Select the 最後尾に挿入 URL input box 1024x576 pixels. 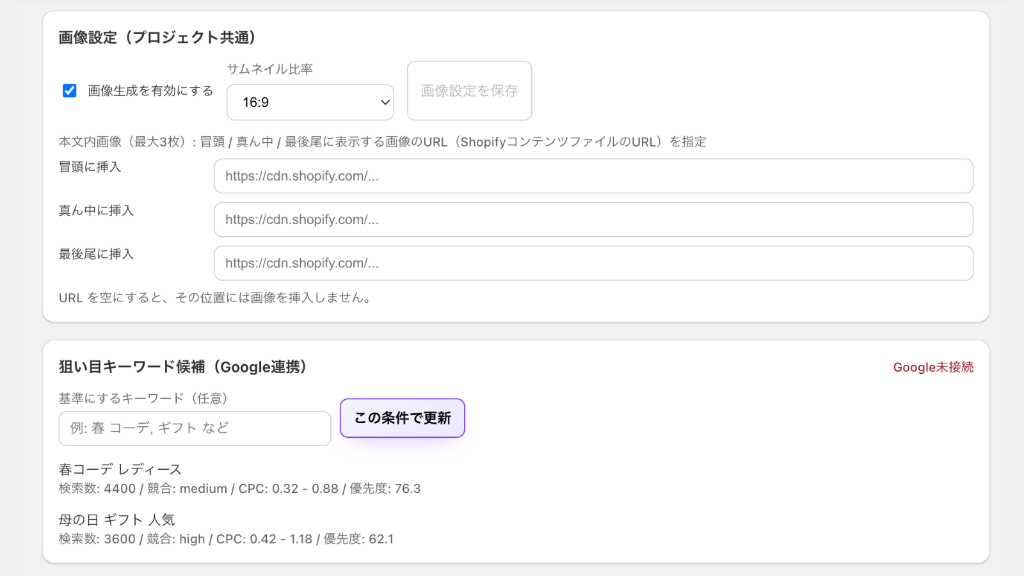tap(593, 264)
